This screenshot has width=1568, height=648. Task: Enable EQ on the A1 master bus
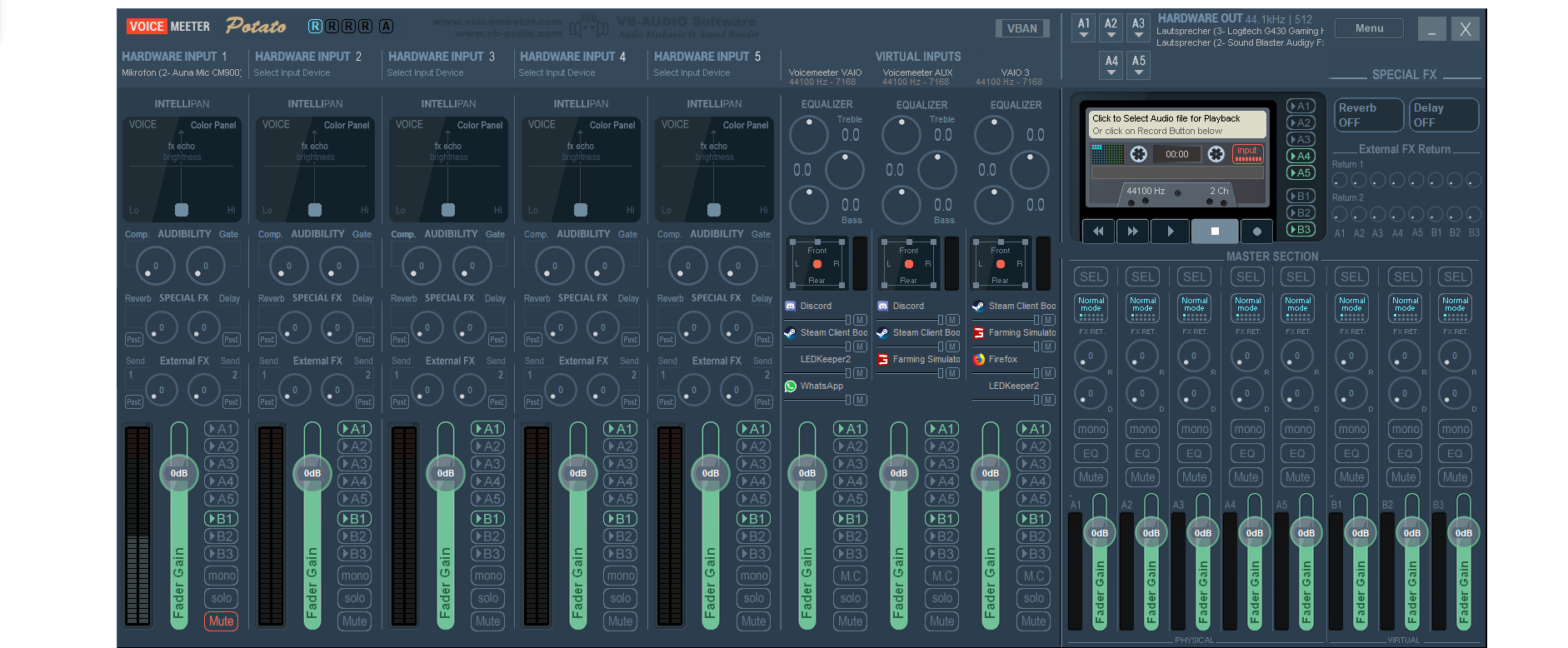pos(1091,453)
